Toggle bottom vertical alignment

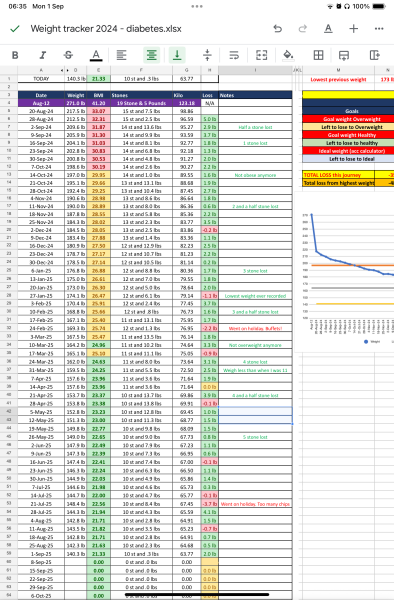177,55
